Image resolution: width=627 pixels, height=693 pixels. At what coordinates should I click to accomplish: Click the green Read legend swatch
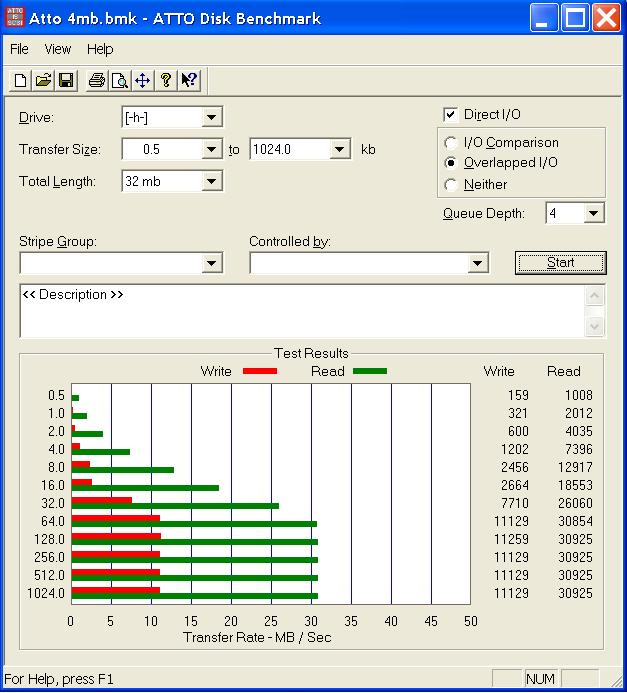370,371
